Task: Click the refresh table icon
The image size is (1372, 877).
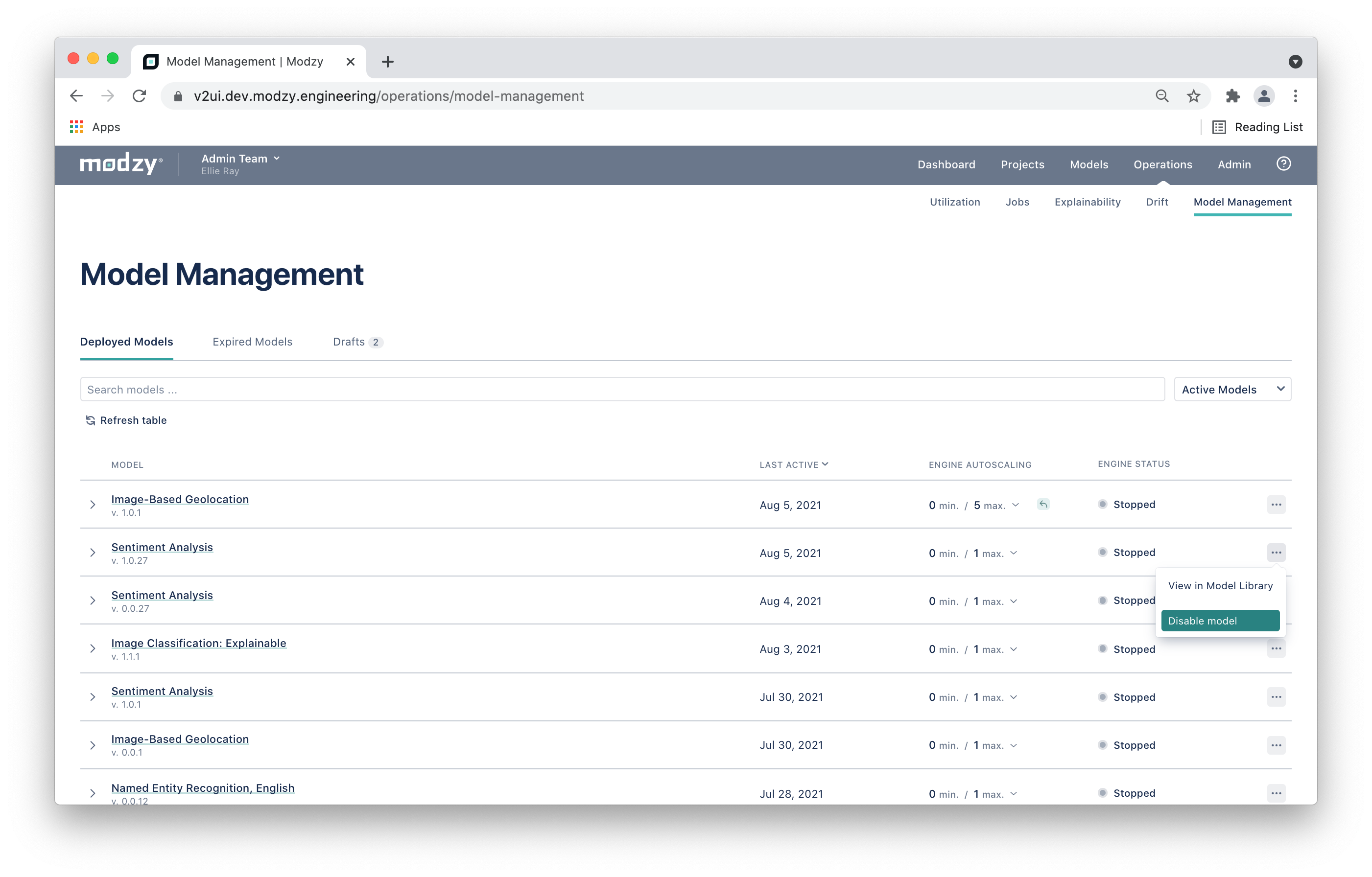Action: click(90, 420)
